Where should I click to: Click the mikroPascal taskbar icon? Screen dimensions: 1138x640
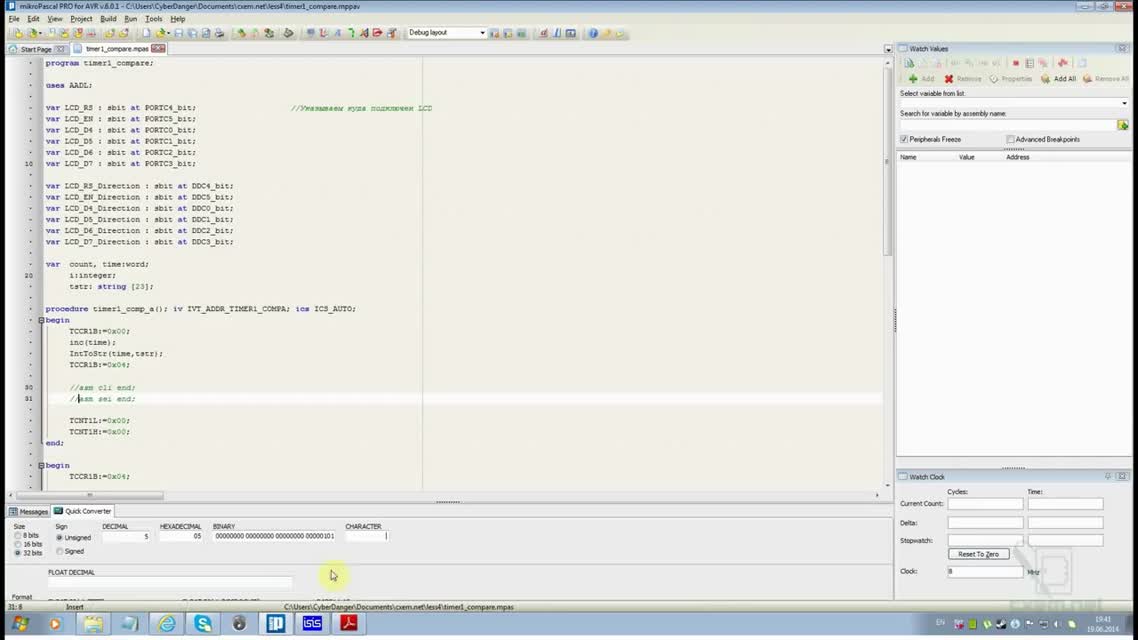[276, 623]
